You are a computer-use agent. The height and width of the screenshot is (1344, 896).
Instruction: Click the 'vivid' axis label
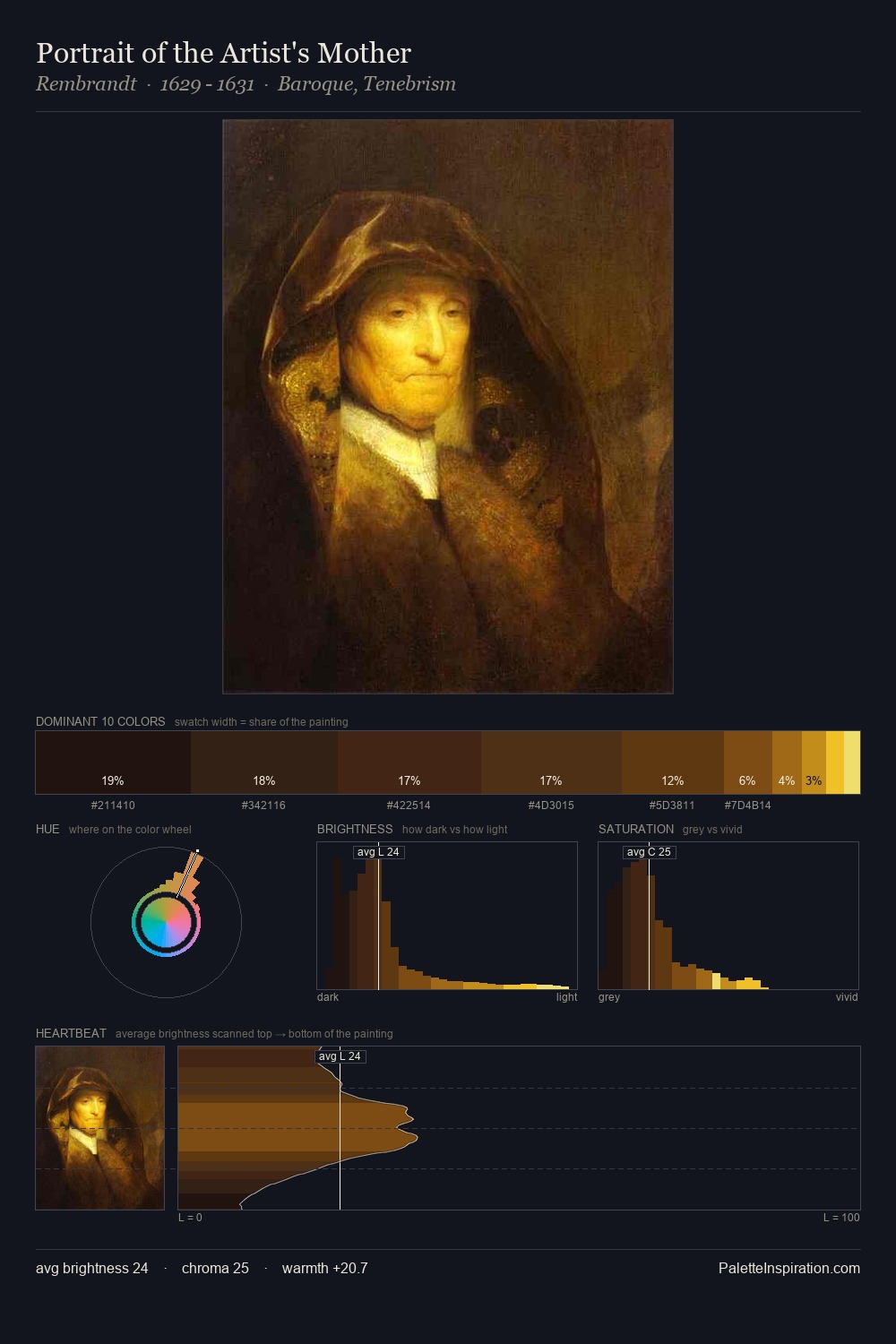[847, 997]
